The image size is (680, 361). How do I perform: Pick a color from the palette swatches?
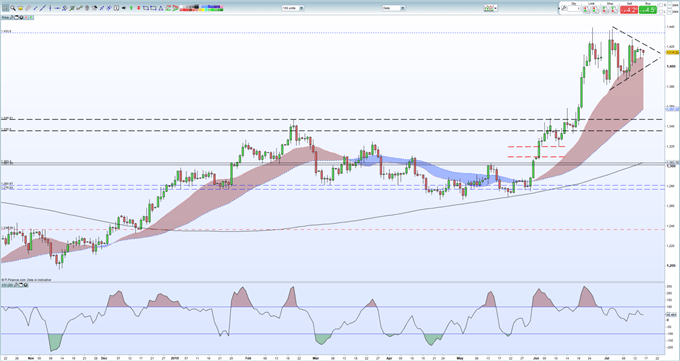(201, 8)
